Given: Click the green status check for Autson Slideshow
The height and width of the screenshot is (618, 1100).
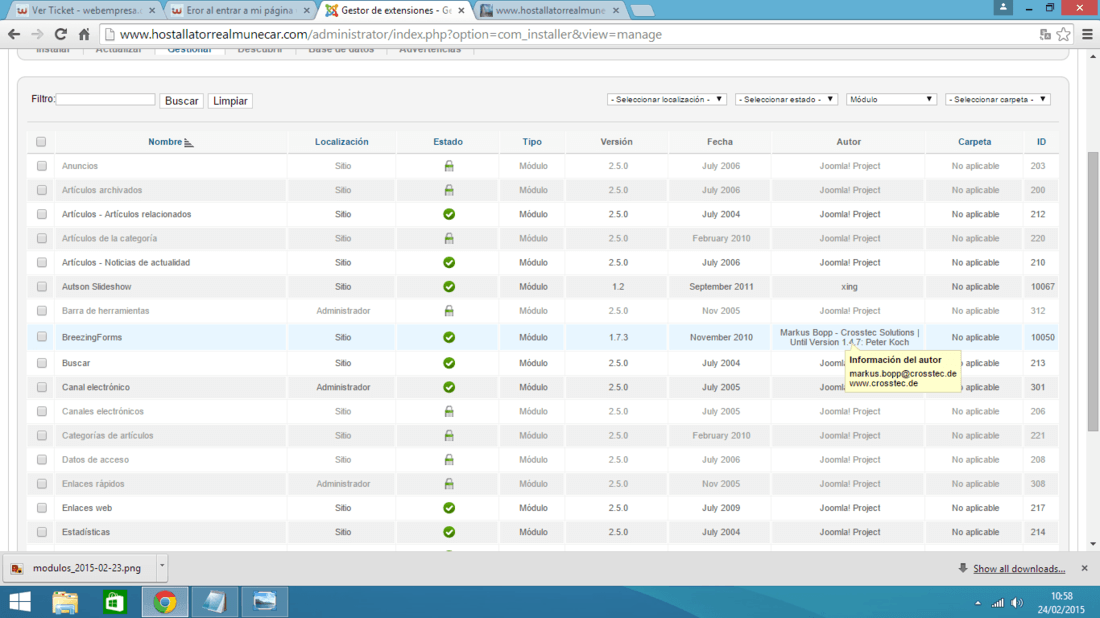Looking at the screenshot, I should click(449, 286).
